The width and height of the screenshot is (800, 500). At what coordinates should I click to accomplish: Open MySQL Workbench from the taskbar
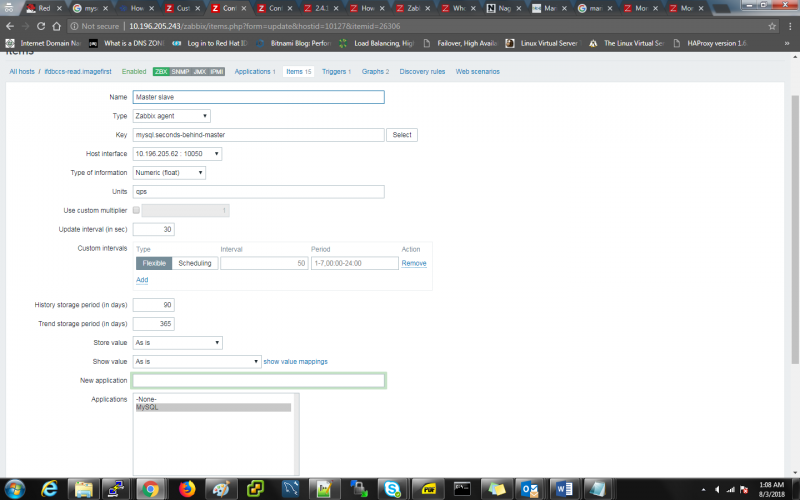(290, 489)
